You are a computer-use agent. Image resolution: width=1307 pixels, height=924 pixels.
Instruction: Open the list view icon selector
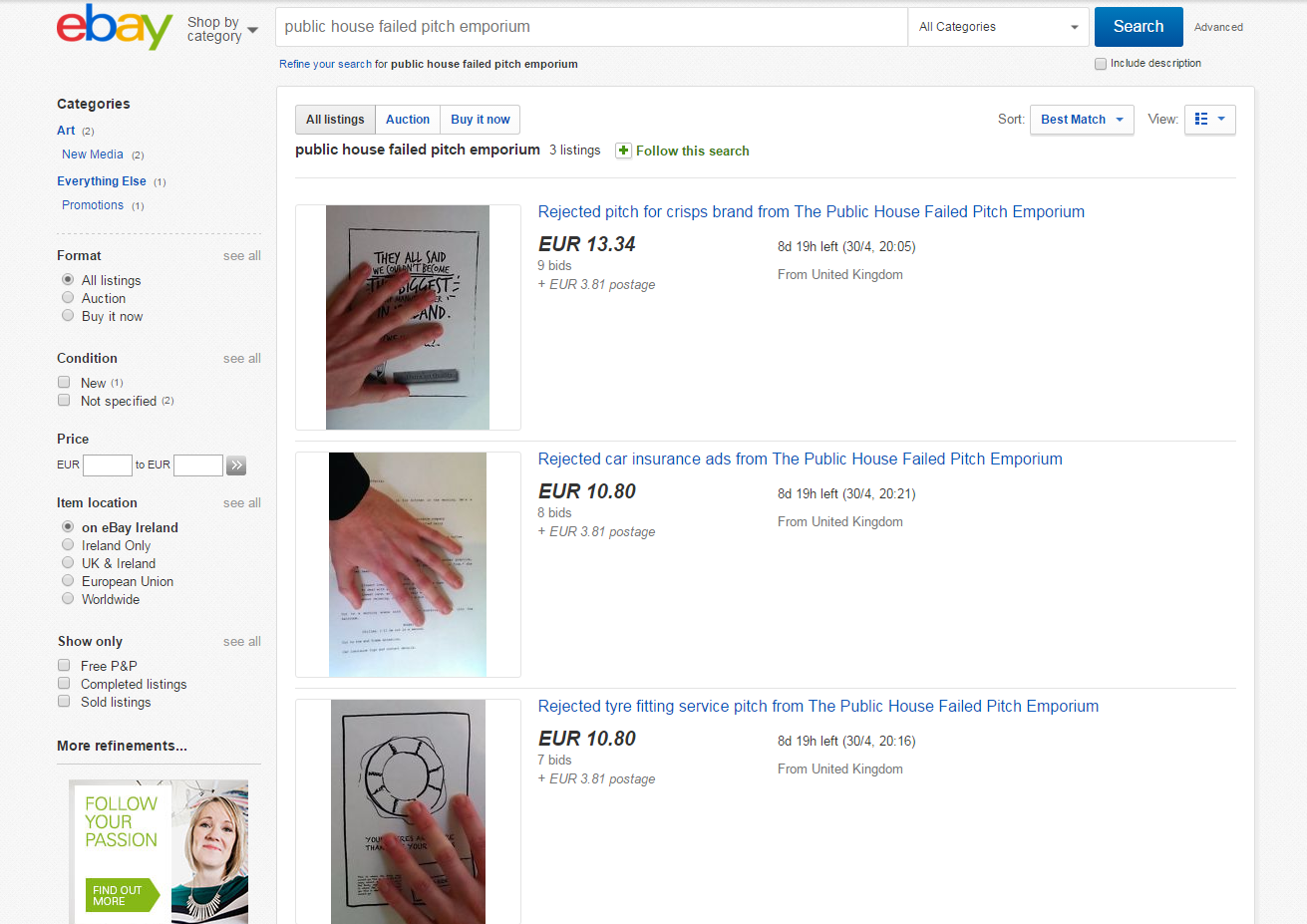pos(1209,120)
